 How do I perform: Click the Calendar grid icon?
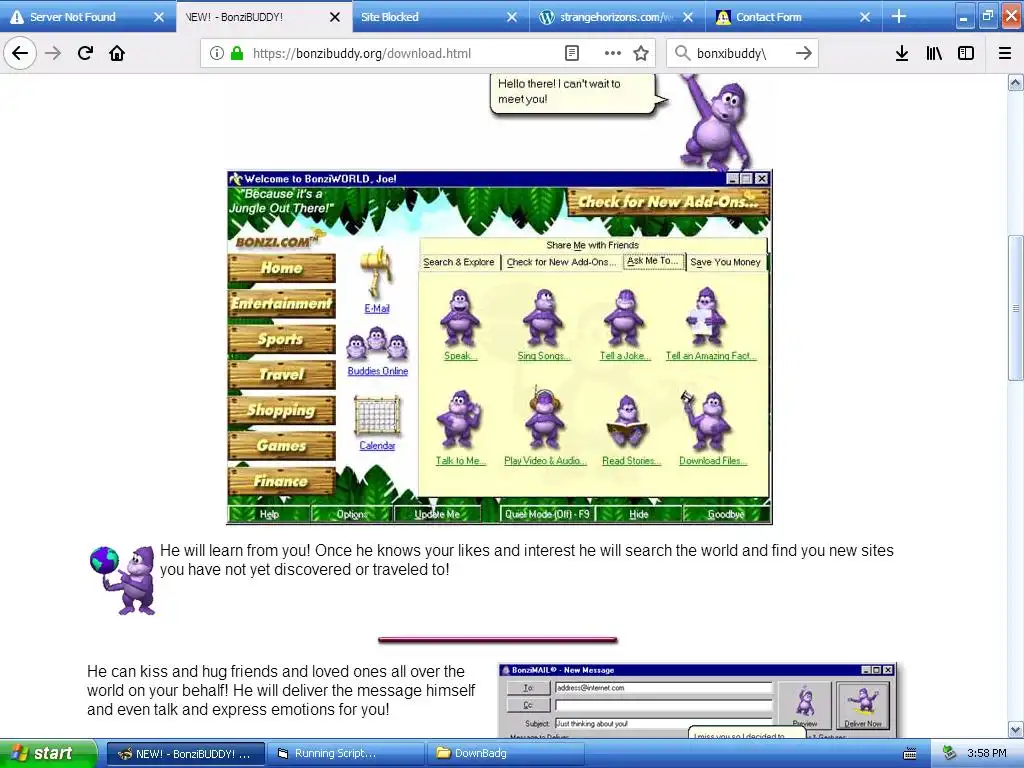pos(377,415)
